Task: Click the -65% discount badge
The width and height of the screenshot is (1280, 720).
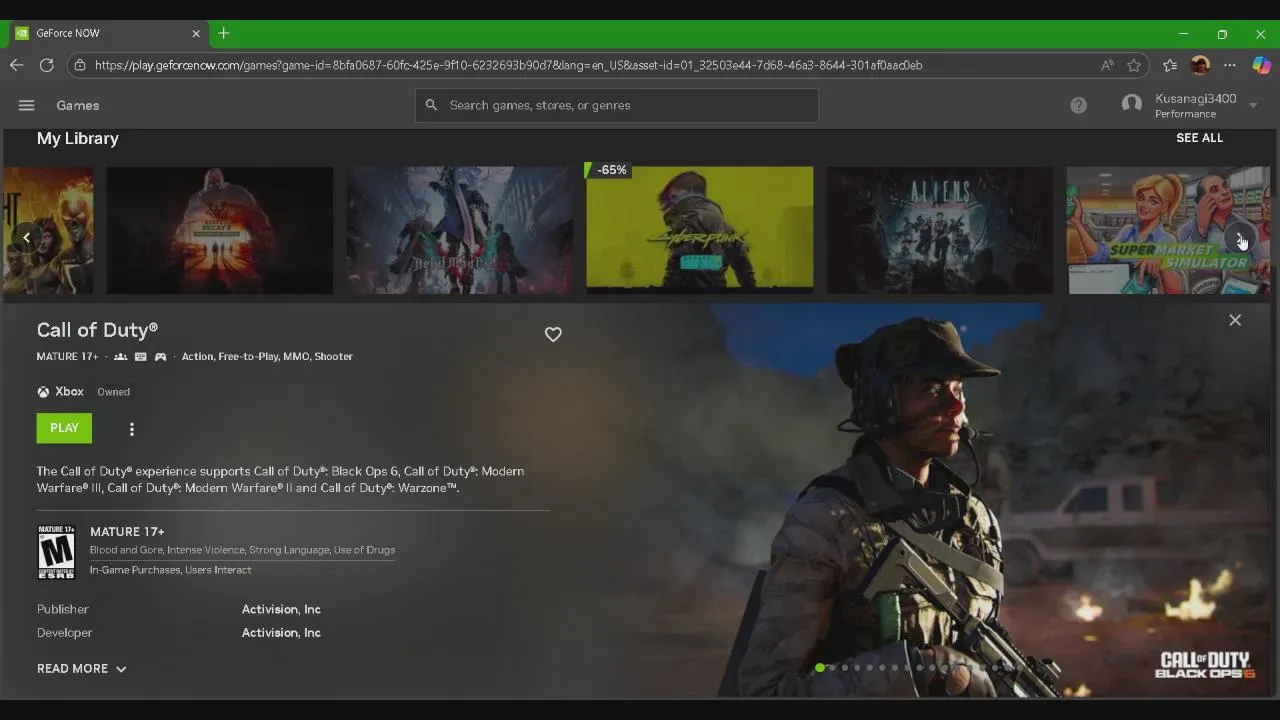Action: click(609, 170)
